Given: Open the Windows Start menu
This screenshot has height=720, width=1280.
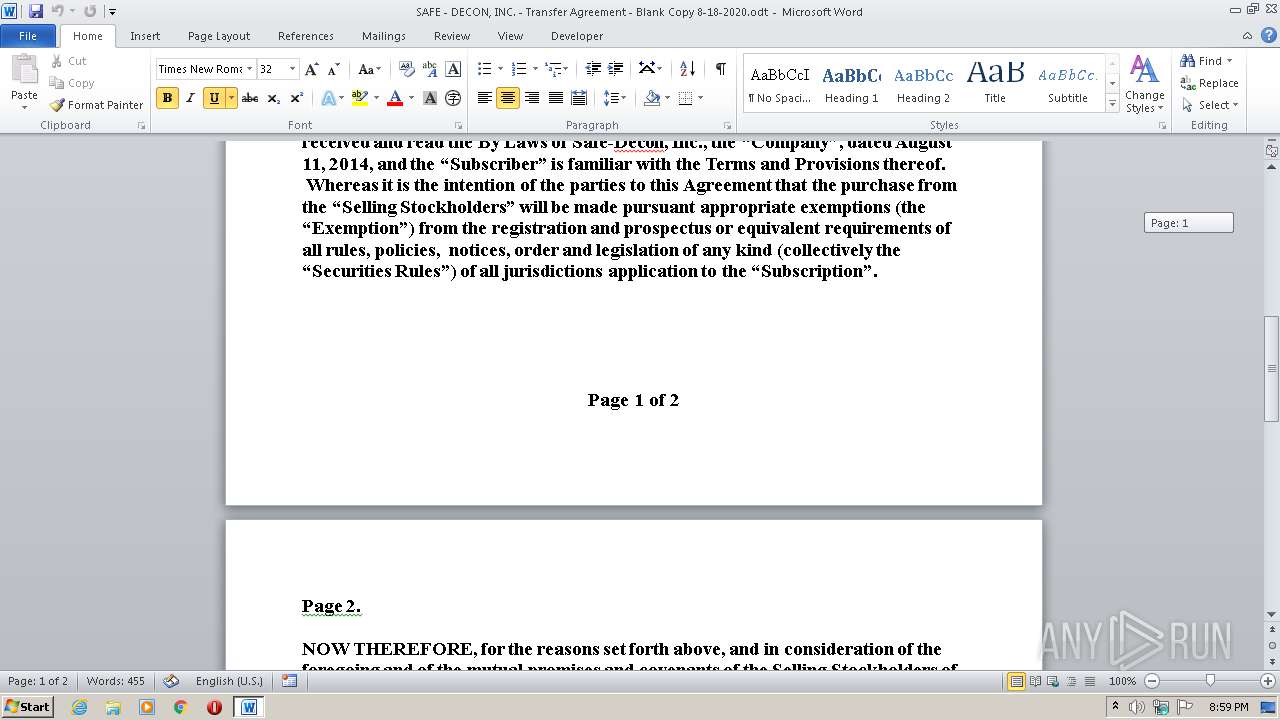Looking at the screenshot, I should point(27,707).
